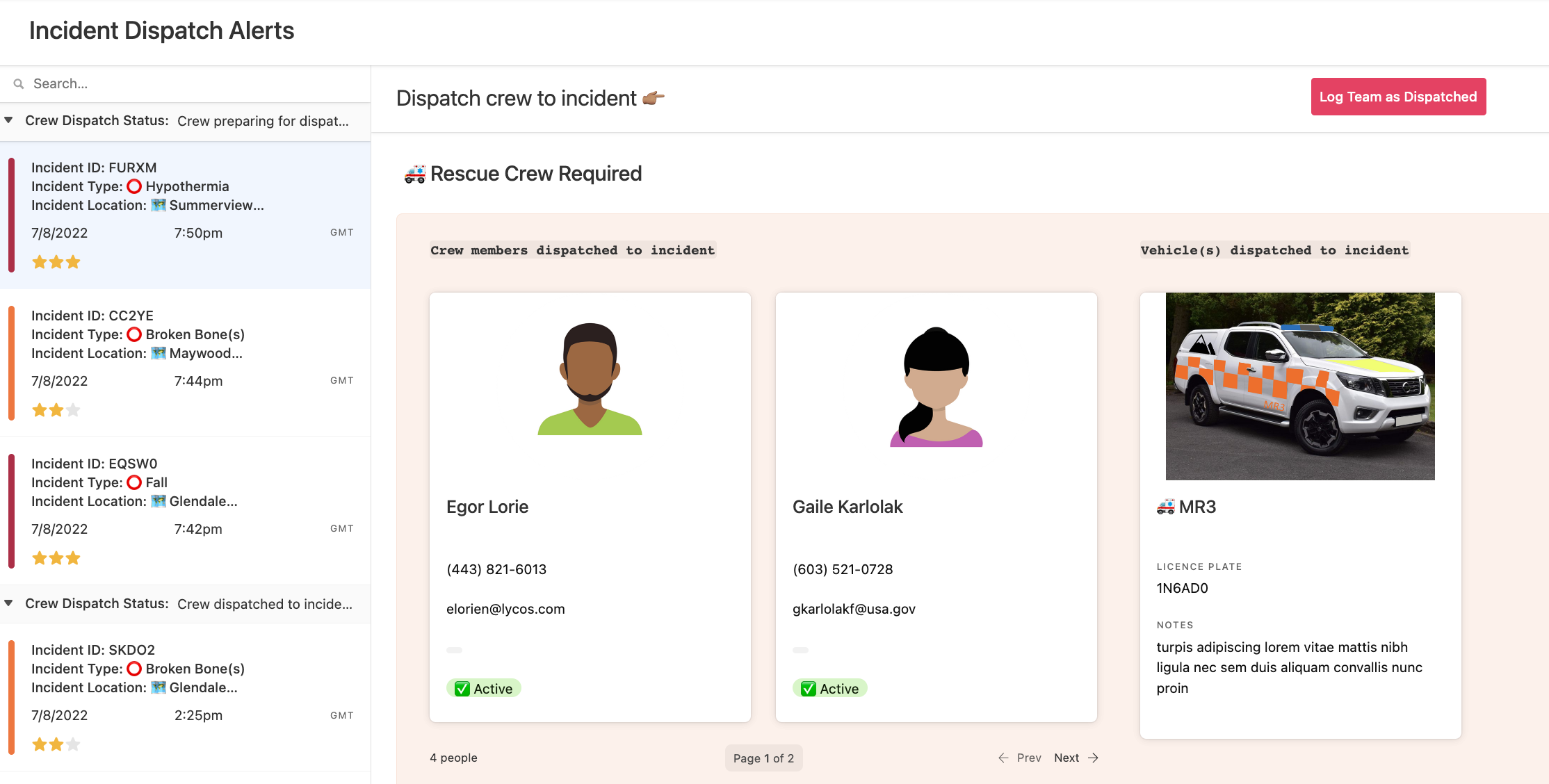
Task: Click Log Team as Dispatched button
Action: (x=1398, y=97)
